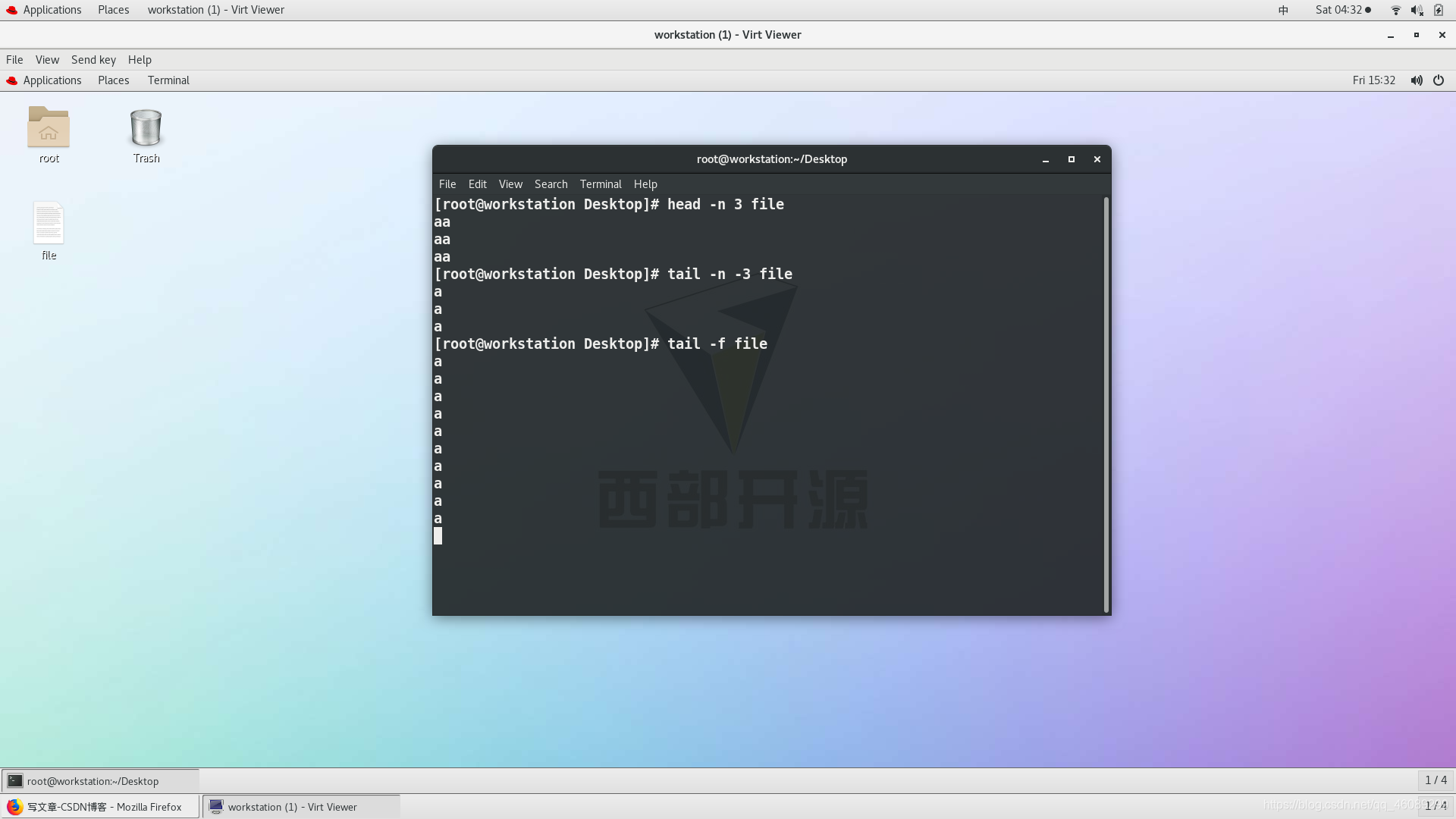Open the Places menu in VM

pyautogui.click(x=113, y=80)
